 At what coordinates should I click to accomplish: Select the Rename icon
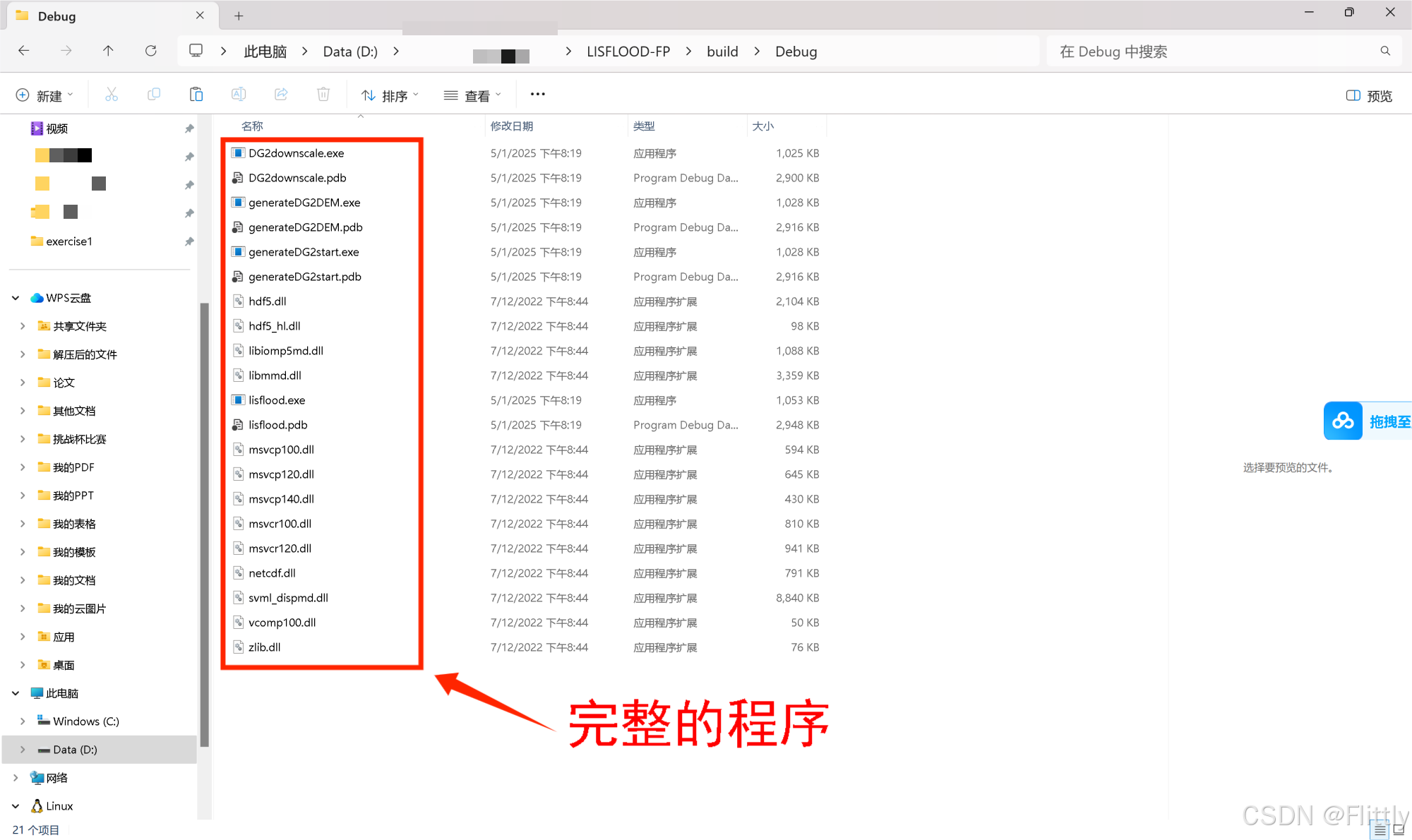239,94
